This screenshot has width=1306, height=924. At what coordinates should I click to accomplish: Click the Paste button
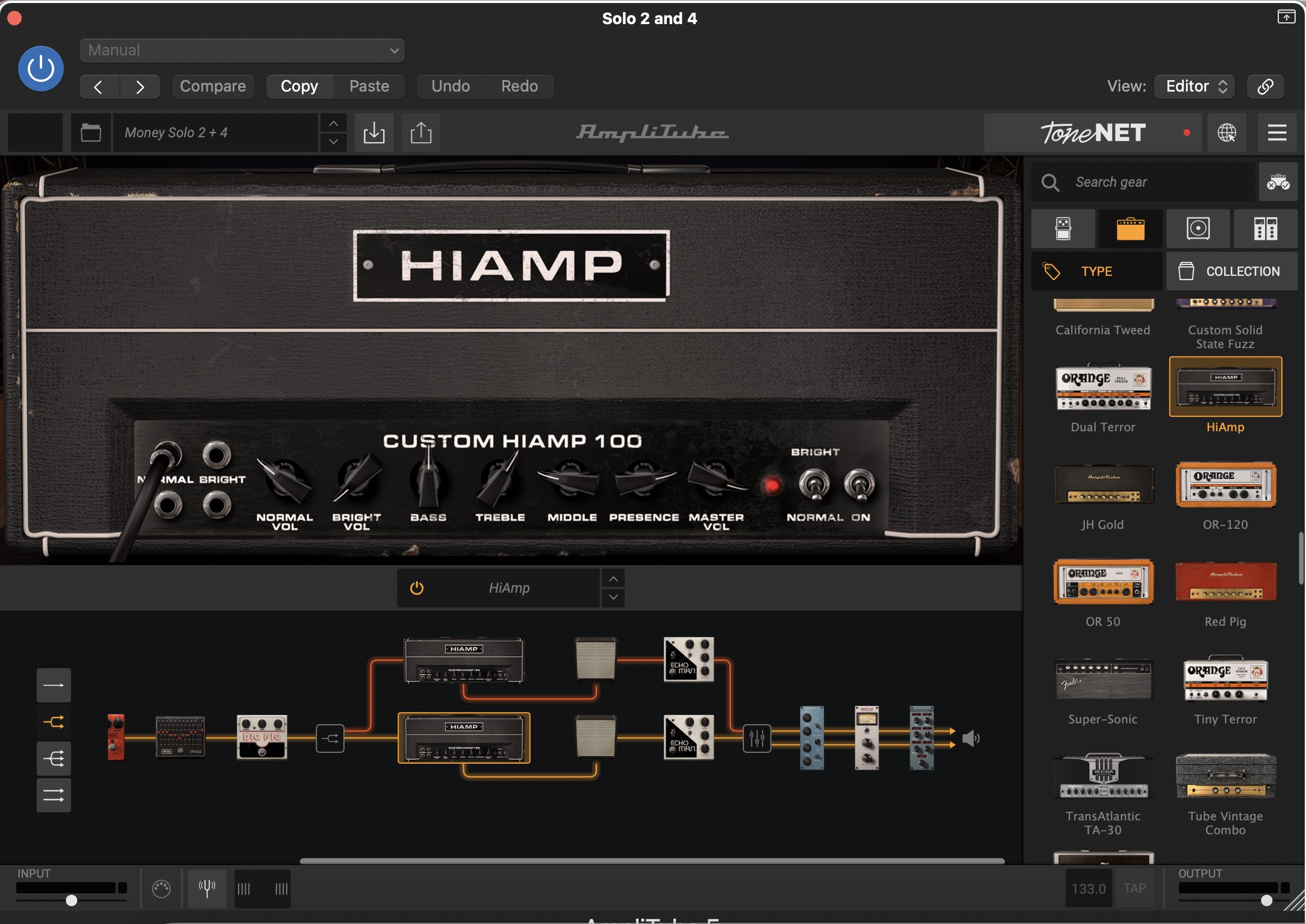pos(369,87)
